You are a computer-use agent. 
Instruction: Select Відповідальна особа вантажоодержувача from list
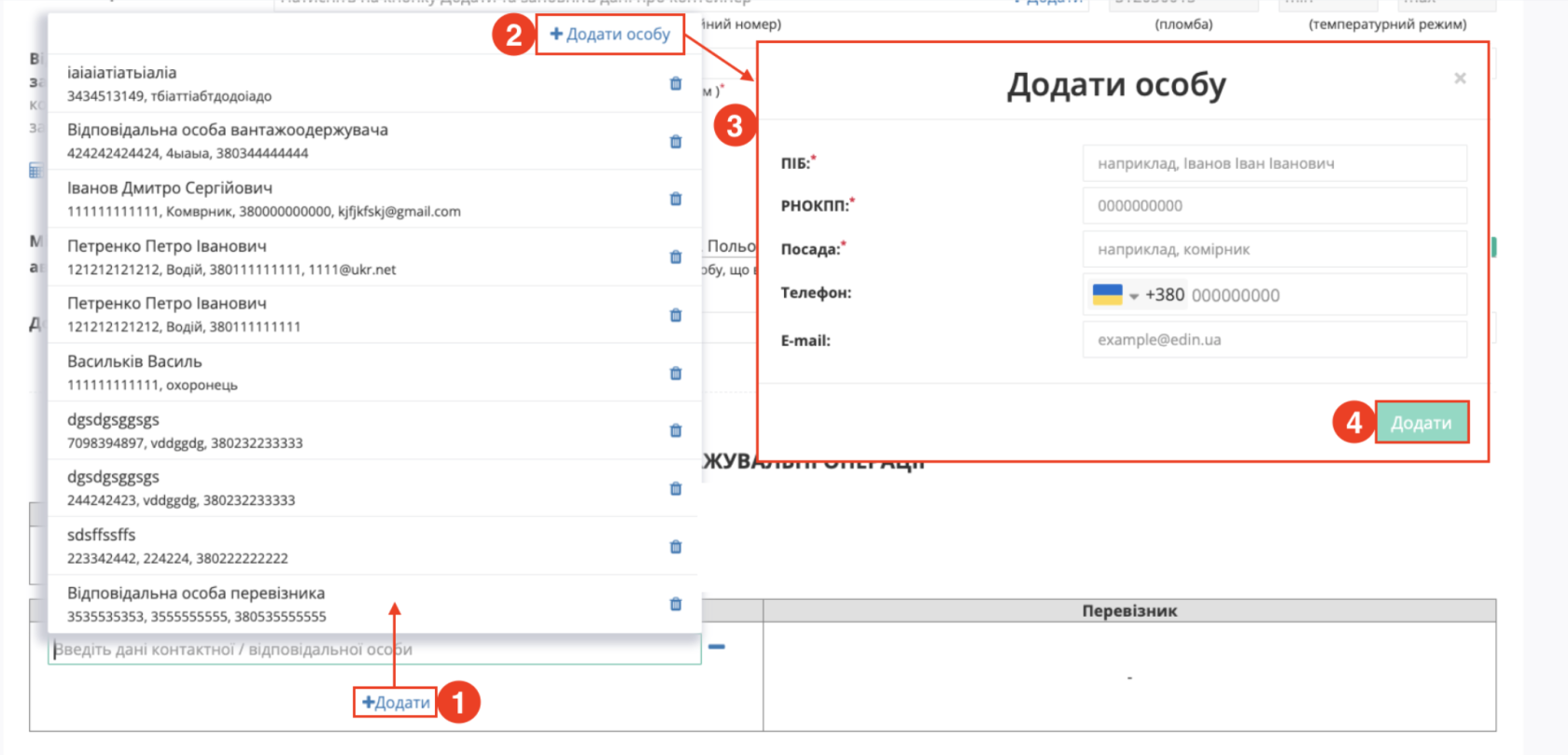tap(374, 142)
